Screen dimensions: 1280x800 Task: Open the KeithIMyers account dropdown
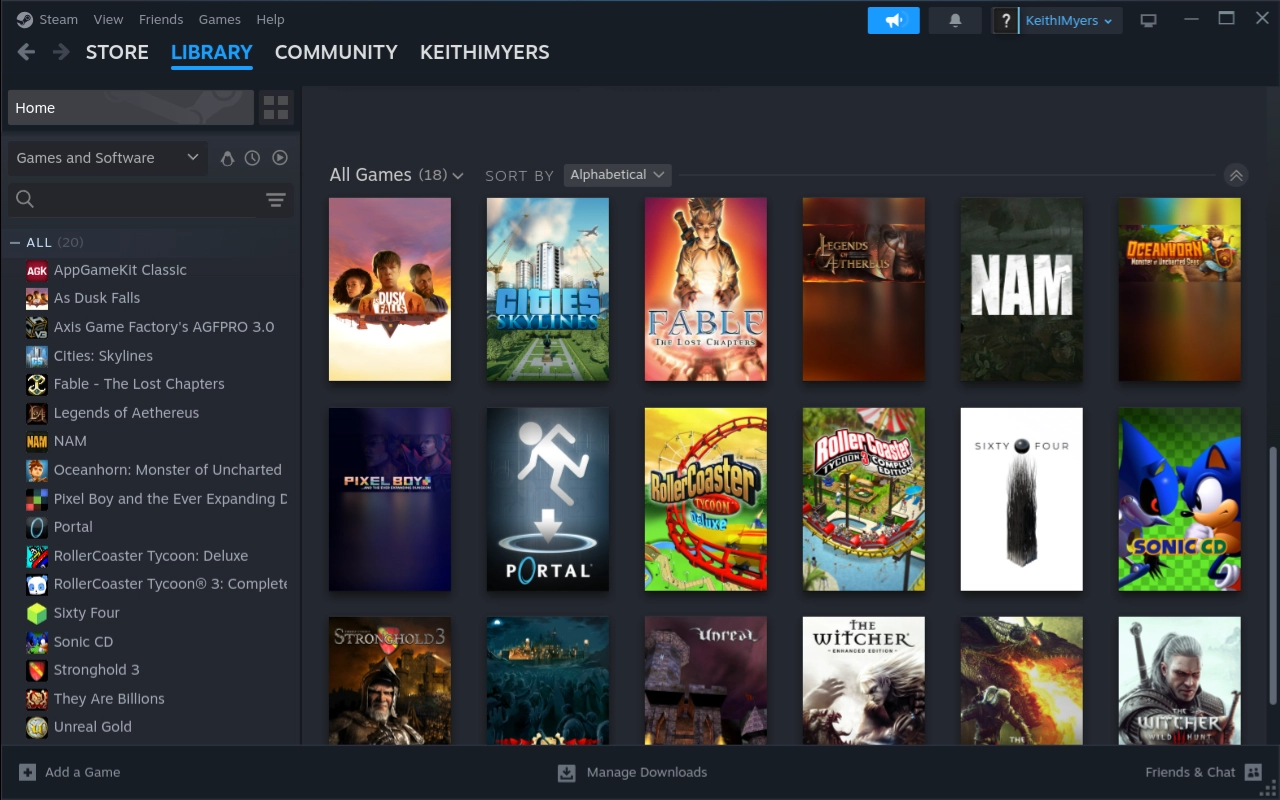[1069, 21]
